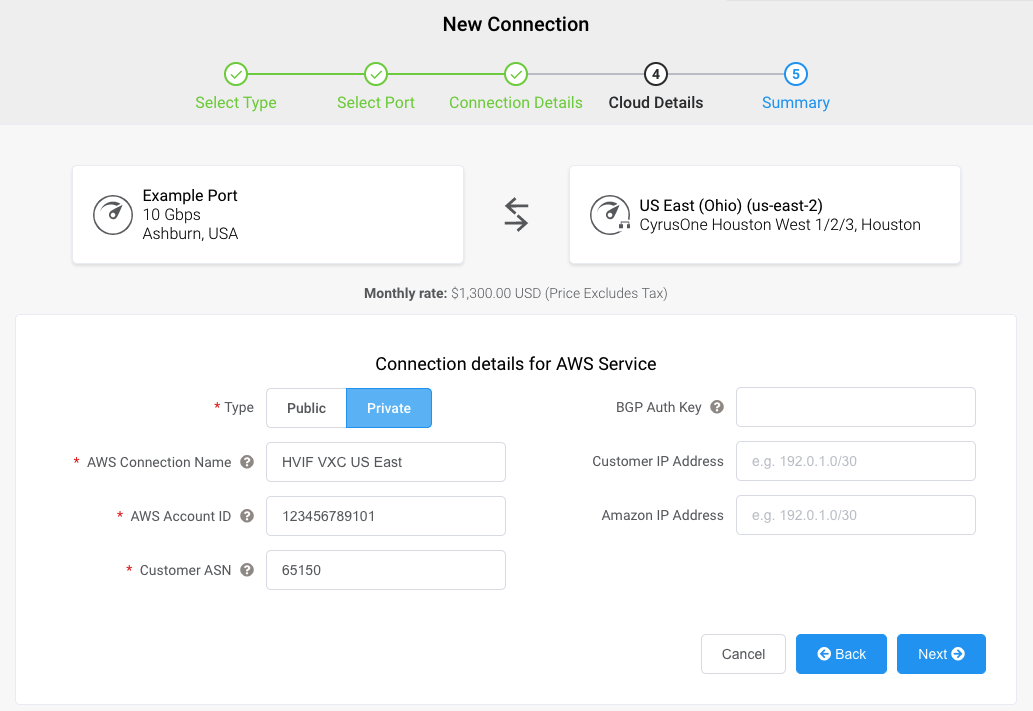Image resolution: width=1033 pixels, height=711 pixels.
Task: Open help for Customer ASN
Action: [247, 570]
